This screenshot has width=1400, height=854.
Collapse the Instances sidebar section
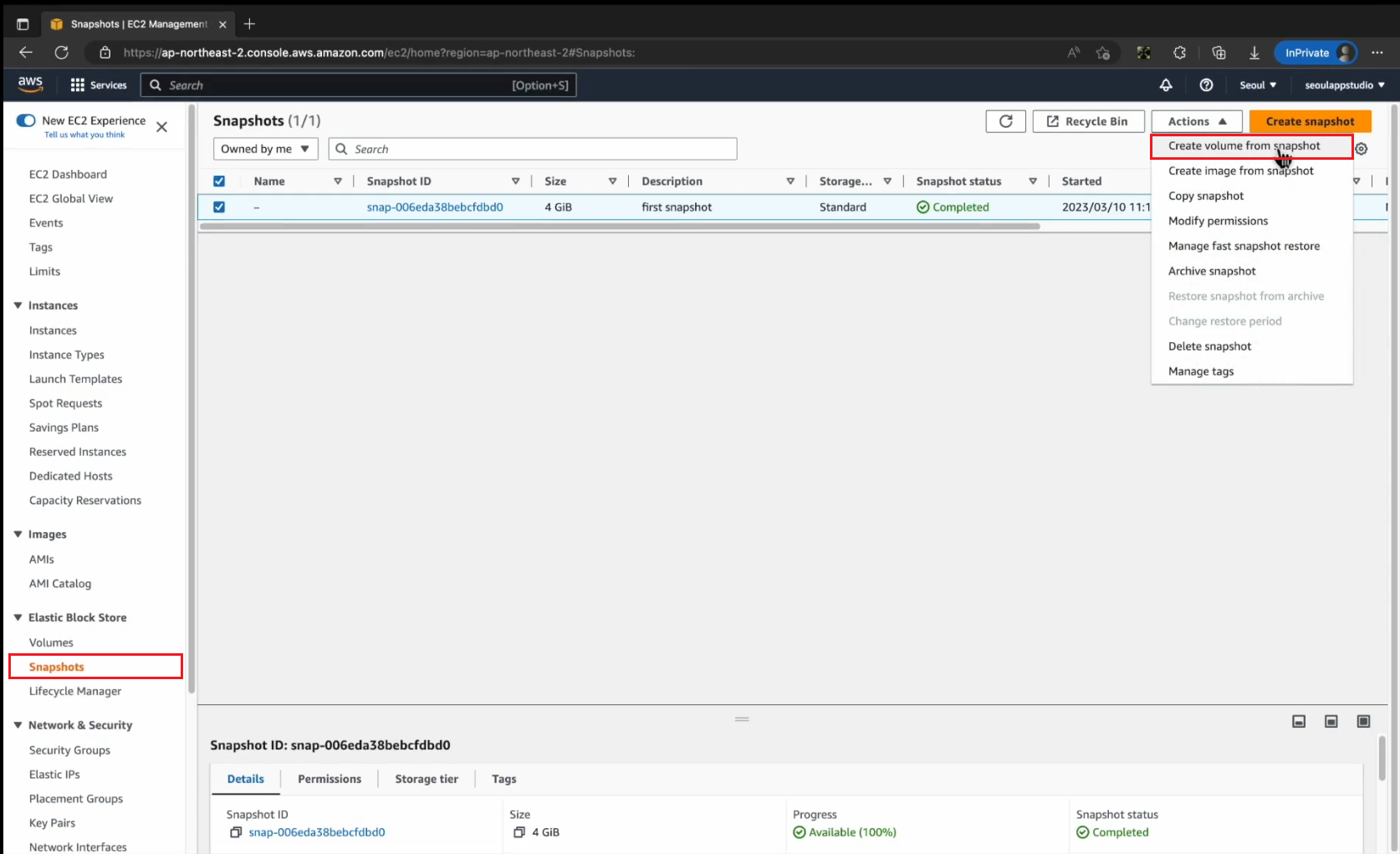(x=18, y=305)
